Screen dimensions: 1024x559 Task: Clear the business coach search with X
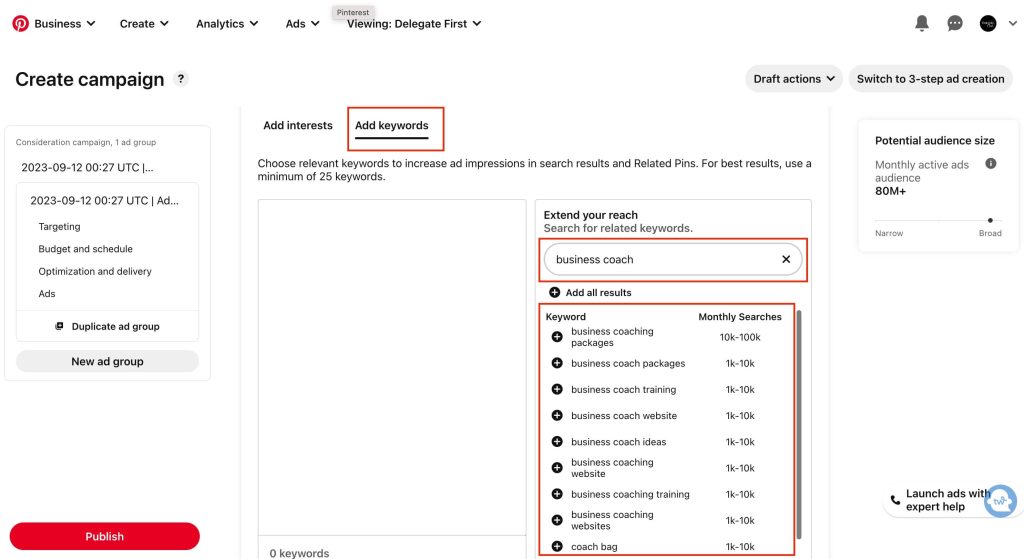click(x=786, y=259)
